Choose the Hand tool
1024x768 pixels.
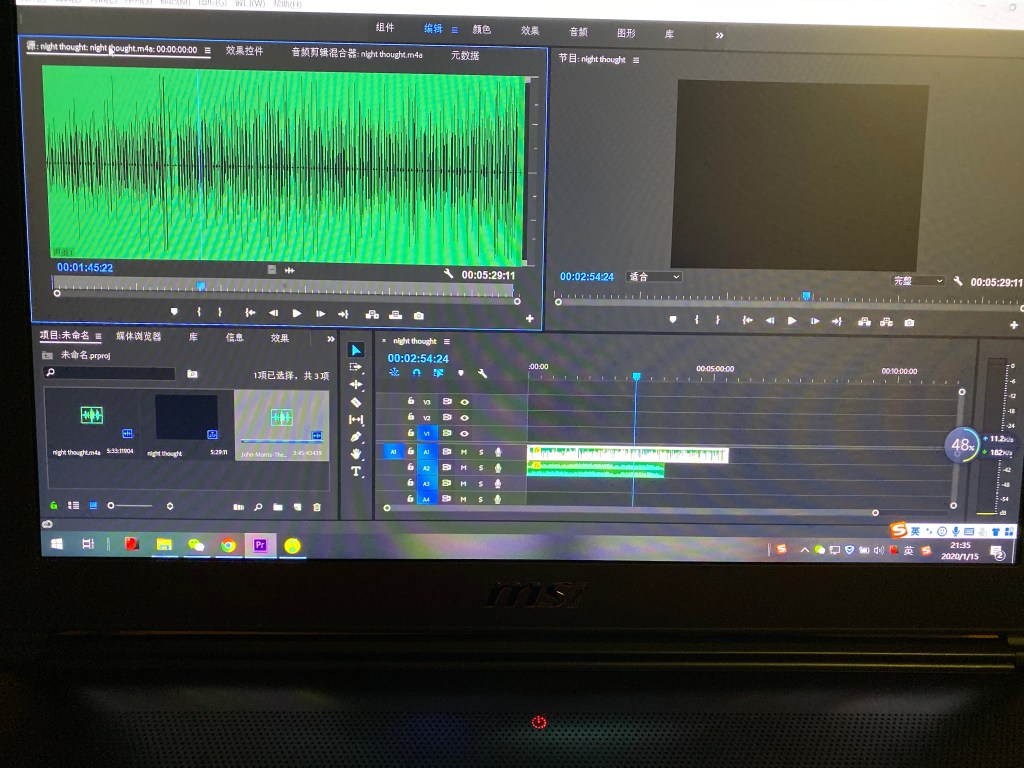tap(356, 454)
